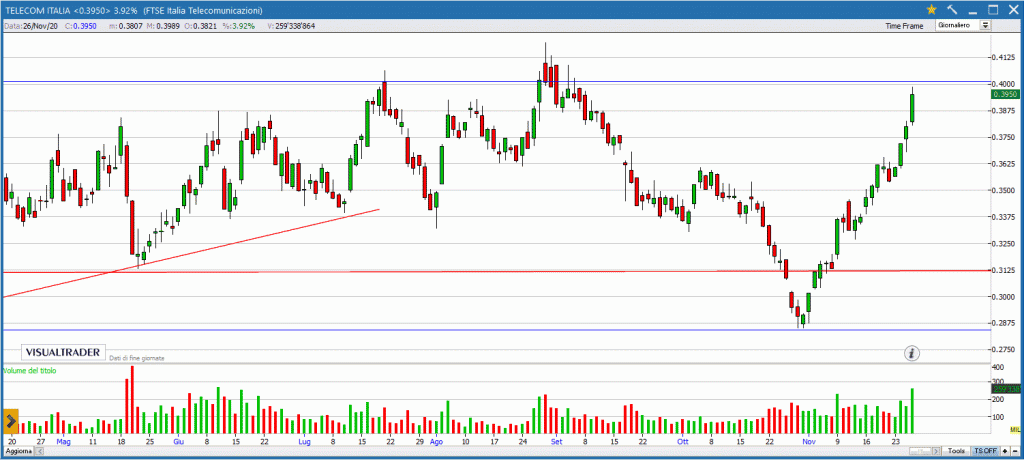The image size is (1024, 460).
Task: Click the Ott month label on date axis
Action: point(683,442)
